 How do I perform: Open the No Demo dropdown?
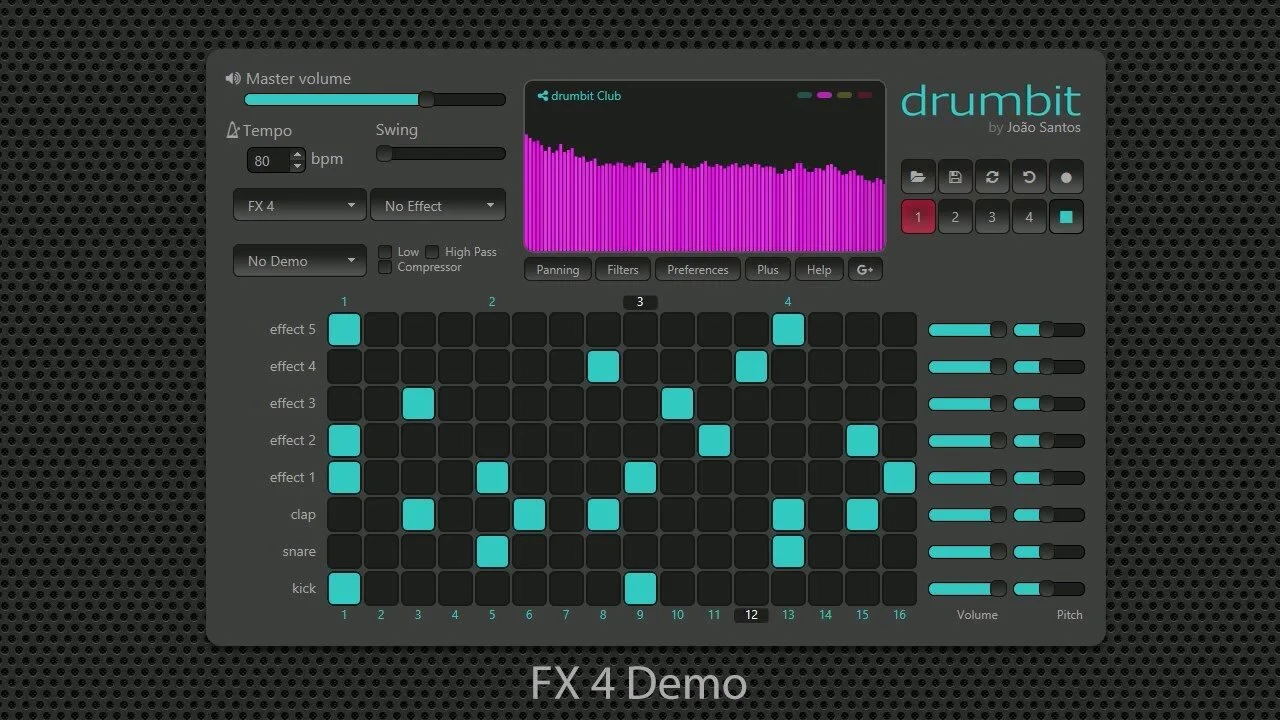pos(300,260)
